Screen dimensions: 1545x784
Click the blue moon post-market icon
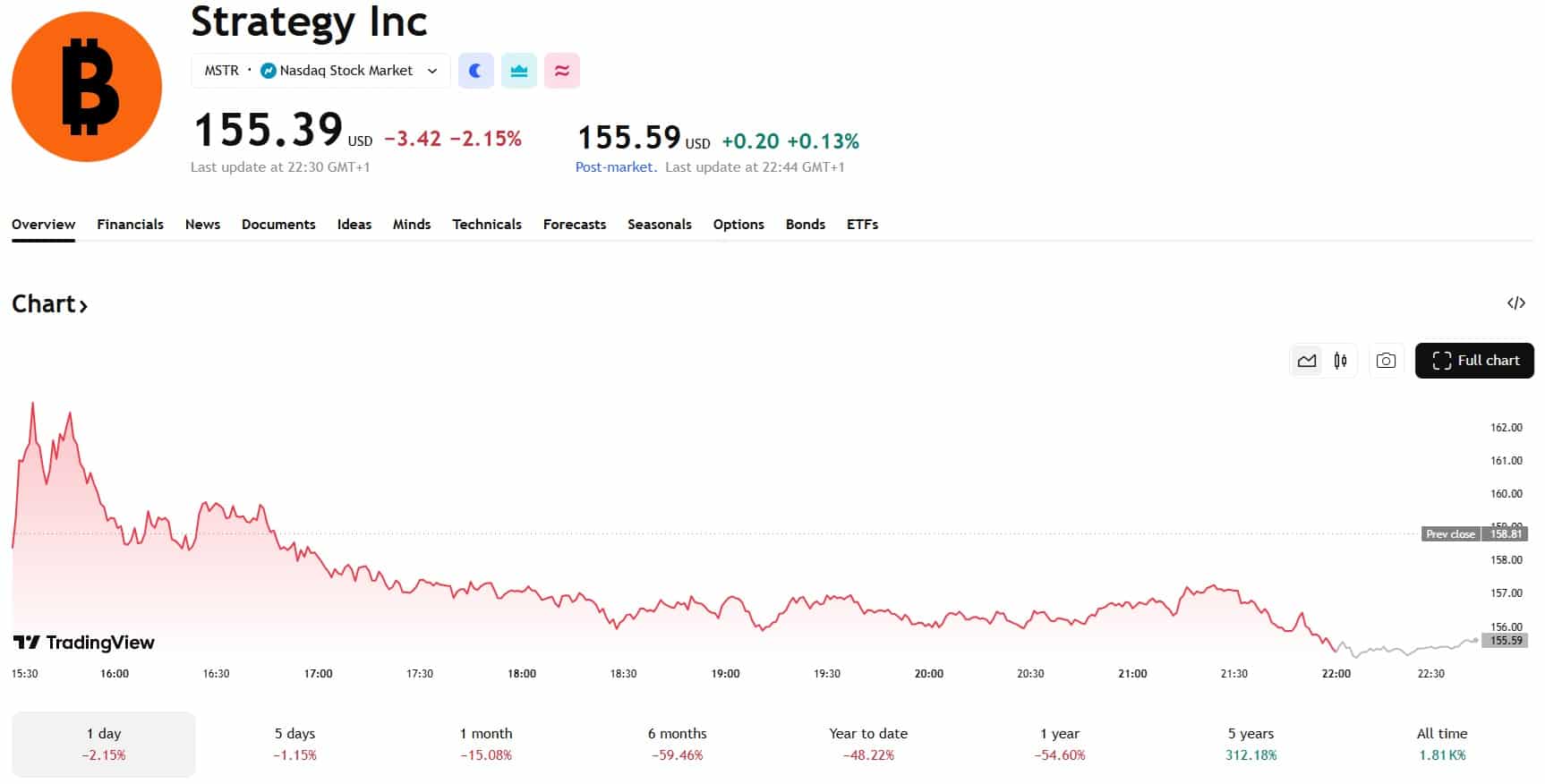(476, 71)
